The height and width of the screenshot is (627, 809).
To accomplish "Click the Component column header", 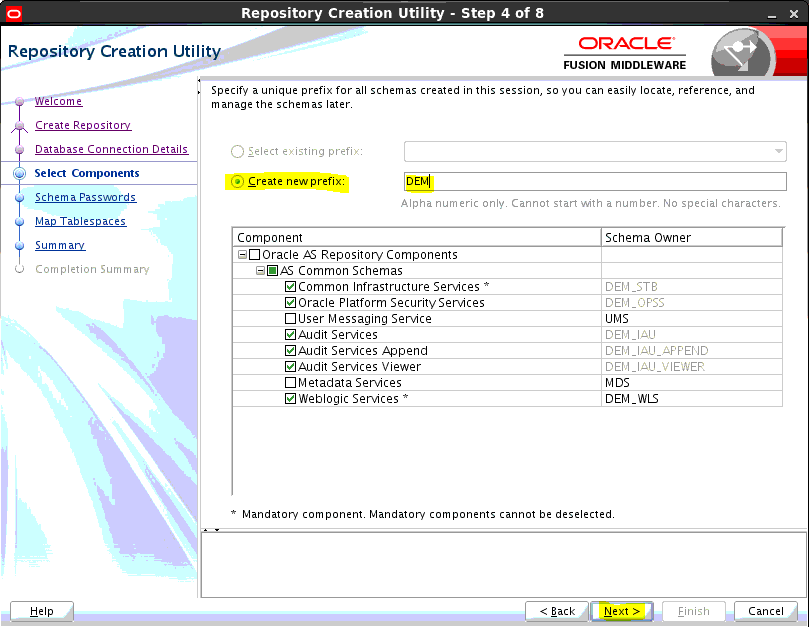I will click(417, 237).
